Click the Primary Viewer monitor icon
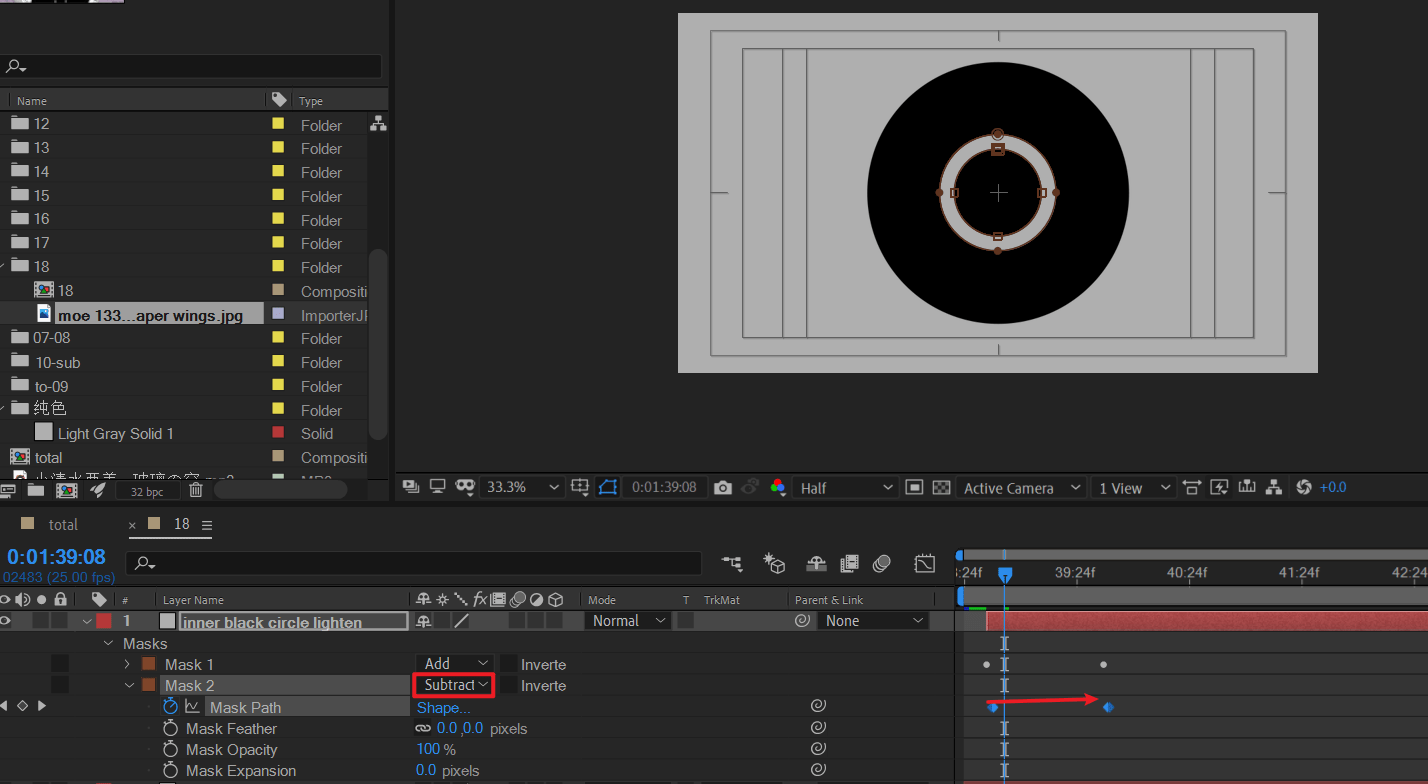The image size is (1428, 784). coord(437,487)
